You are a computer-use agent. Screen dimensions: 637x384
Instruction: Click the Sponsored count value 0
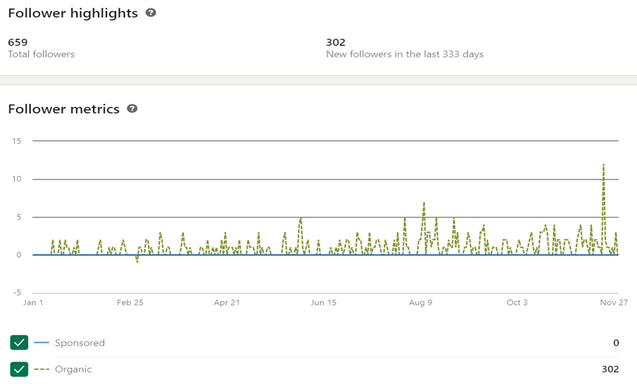[x=616, y=343]
